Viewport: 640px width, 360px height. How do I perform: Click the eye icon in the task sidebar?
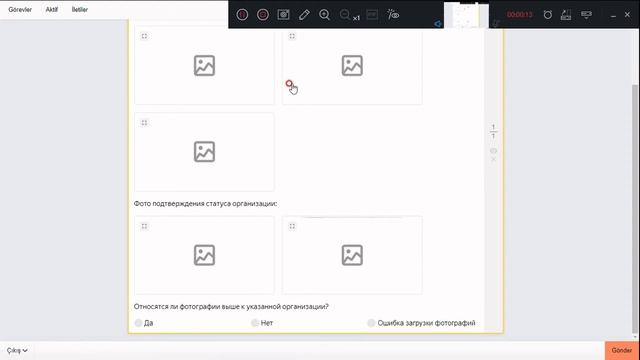[x=493, y=151]
